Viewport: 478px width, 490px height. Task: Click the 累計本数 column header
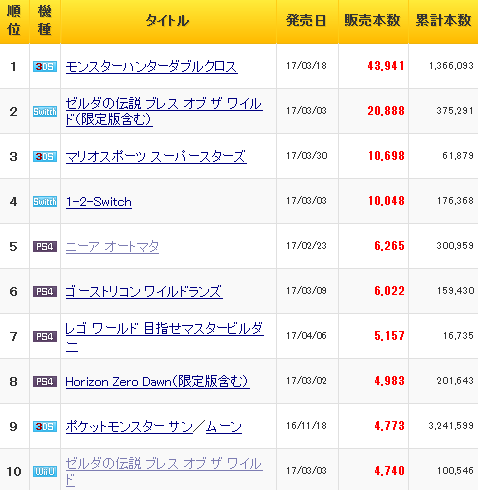tap(443, 21)
